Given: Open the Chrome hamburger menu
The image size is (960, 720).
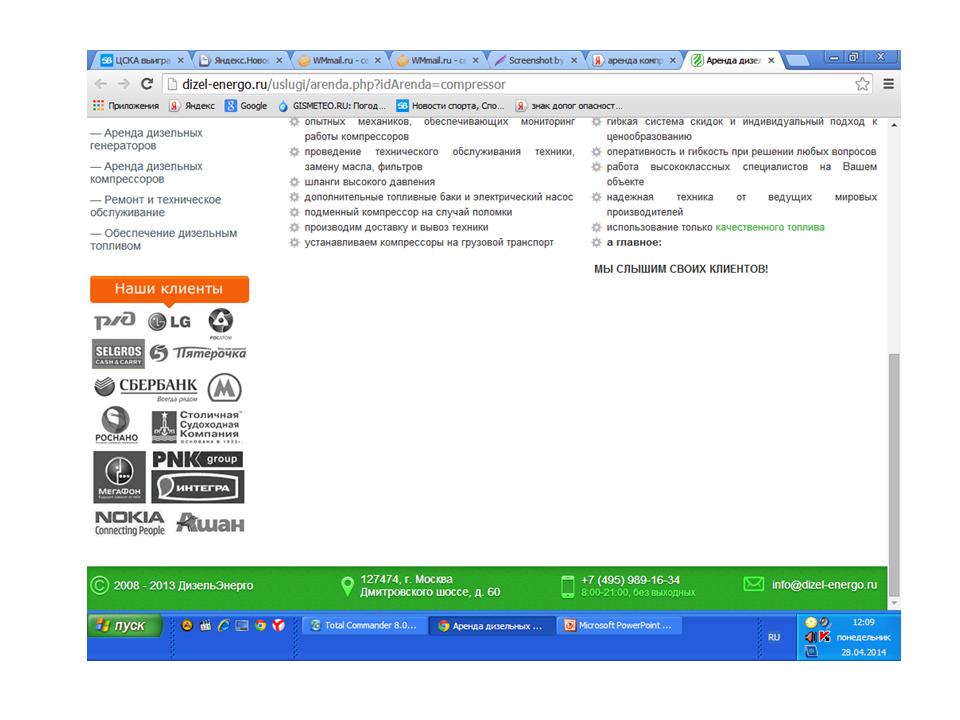Looking at the screenshot, I should (x=888, y=84).
